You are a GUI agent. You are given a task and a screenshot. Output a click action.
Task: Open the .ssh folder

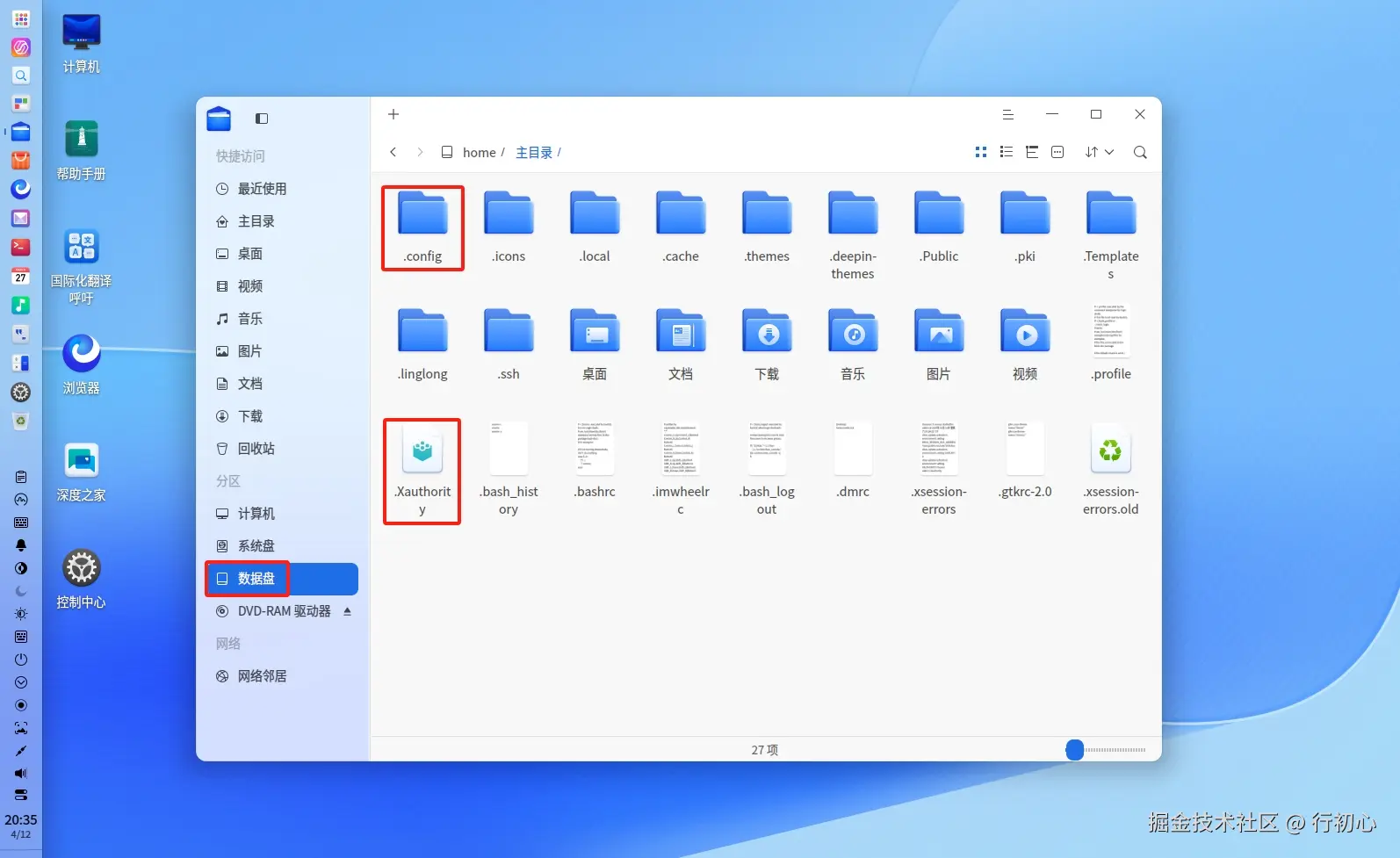tap(509, 344)
